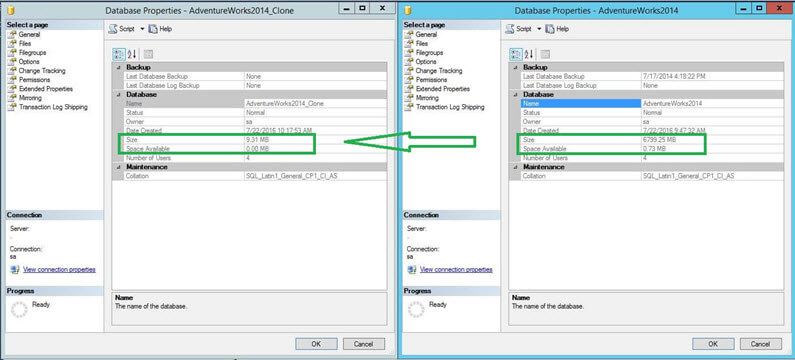Maximize the AdventureWorks2014 properties window

(759, 8)
